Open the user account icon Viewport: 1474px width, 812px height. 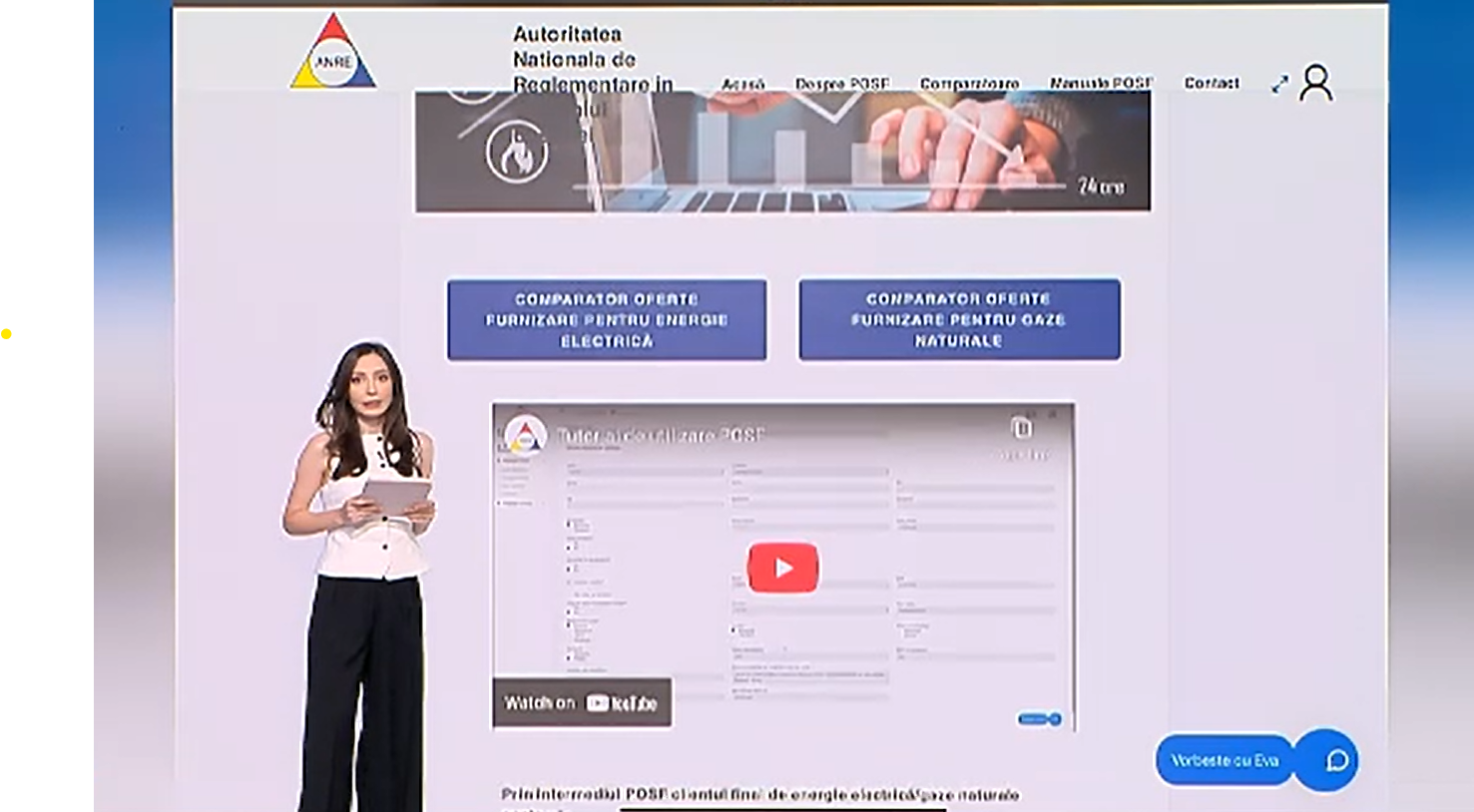tap(1316, 84)
